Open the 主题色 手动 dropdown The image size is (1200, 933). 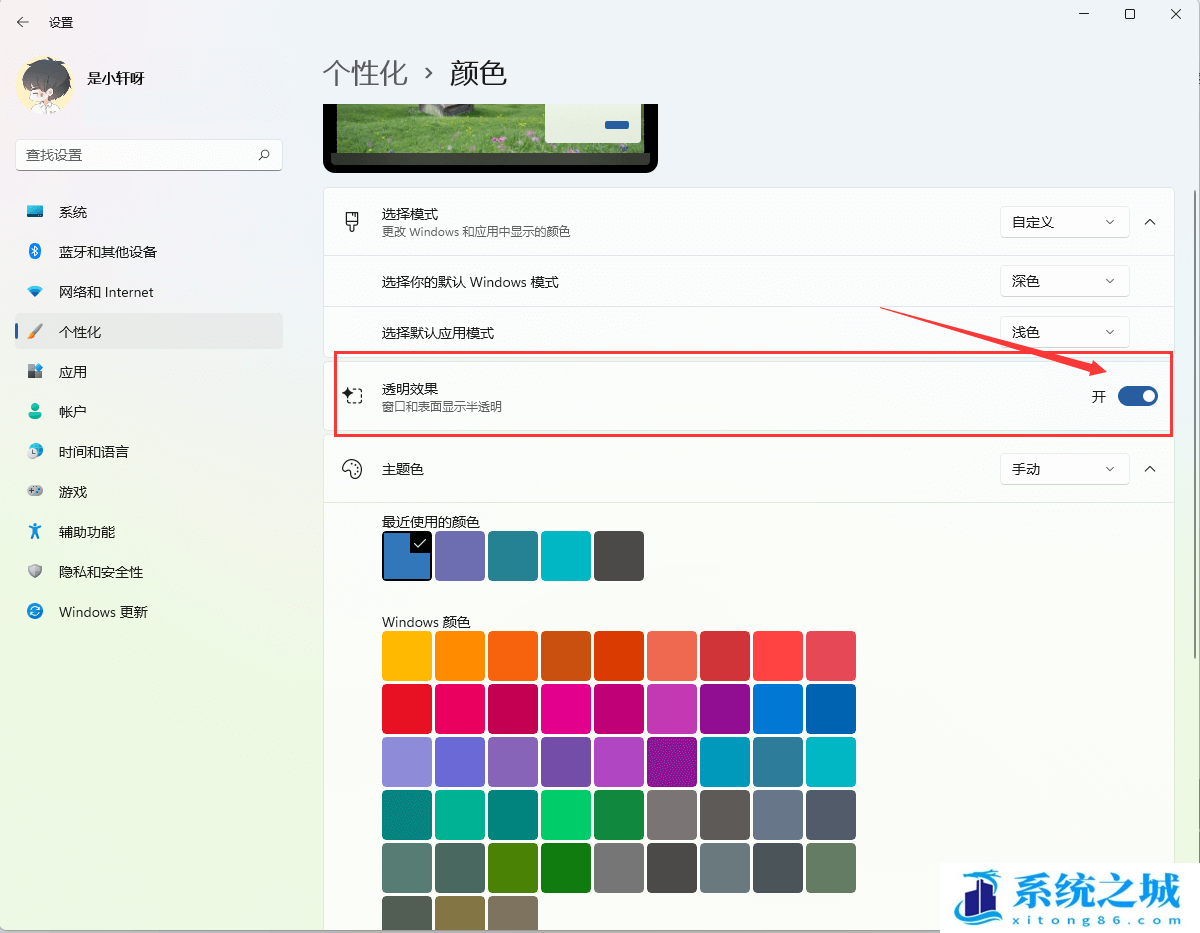click(1064, 469)
